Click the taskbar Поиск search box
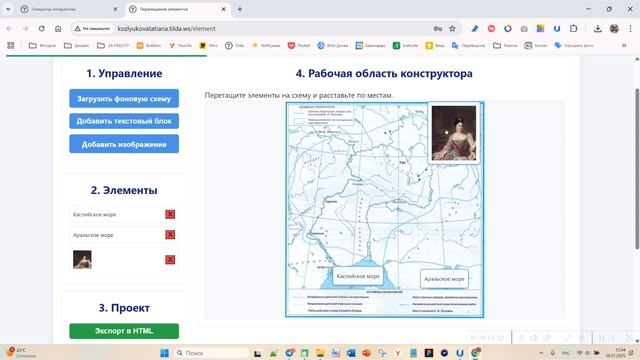Image resolution: width=640 pixels, height=360 pixels. coord(212,353)
